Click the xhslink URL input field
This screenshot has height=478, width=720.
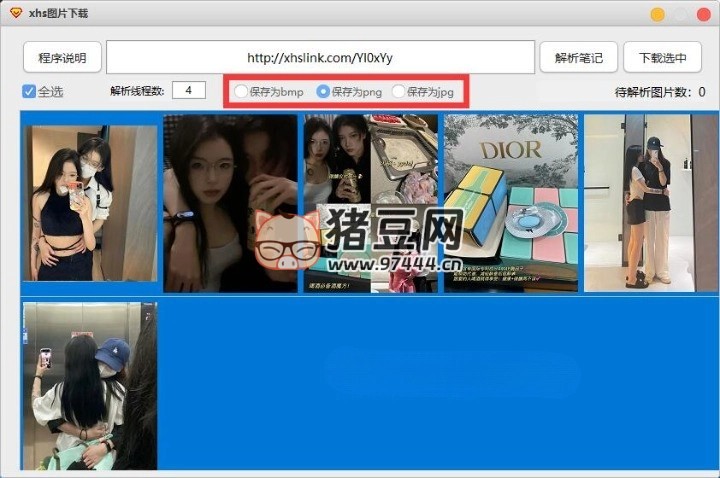click(320, 58)
